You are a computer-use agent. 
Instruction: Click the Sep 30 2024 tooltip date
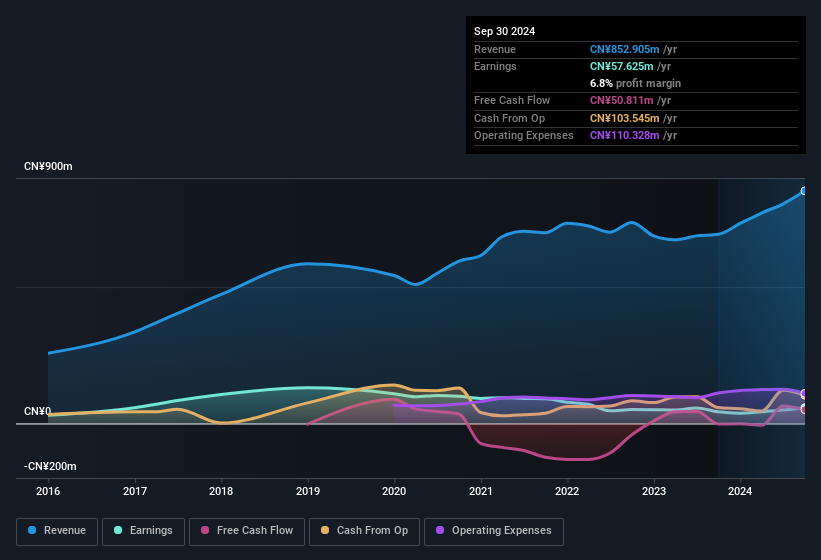click(x=505, y=31)
